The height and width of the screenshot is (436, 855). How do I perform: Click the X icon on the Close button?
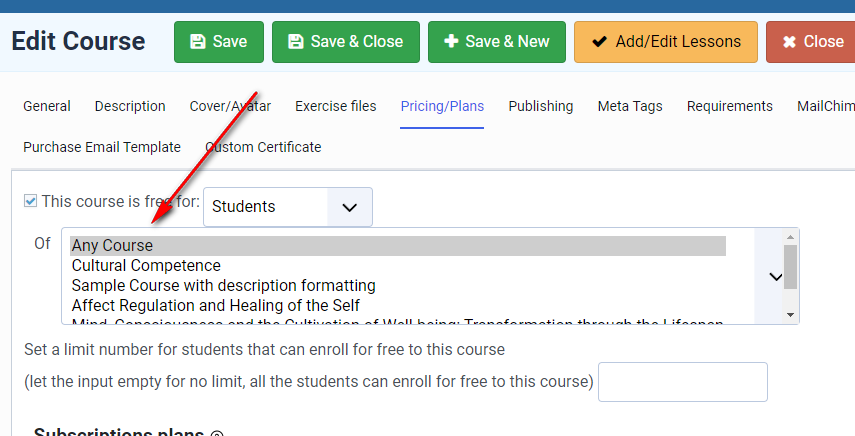tap(790, 42)
